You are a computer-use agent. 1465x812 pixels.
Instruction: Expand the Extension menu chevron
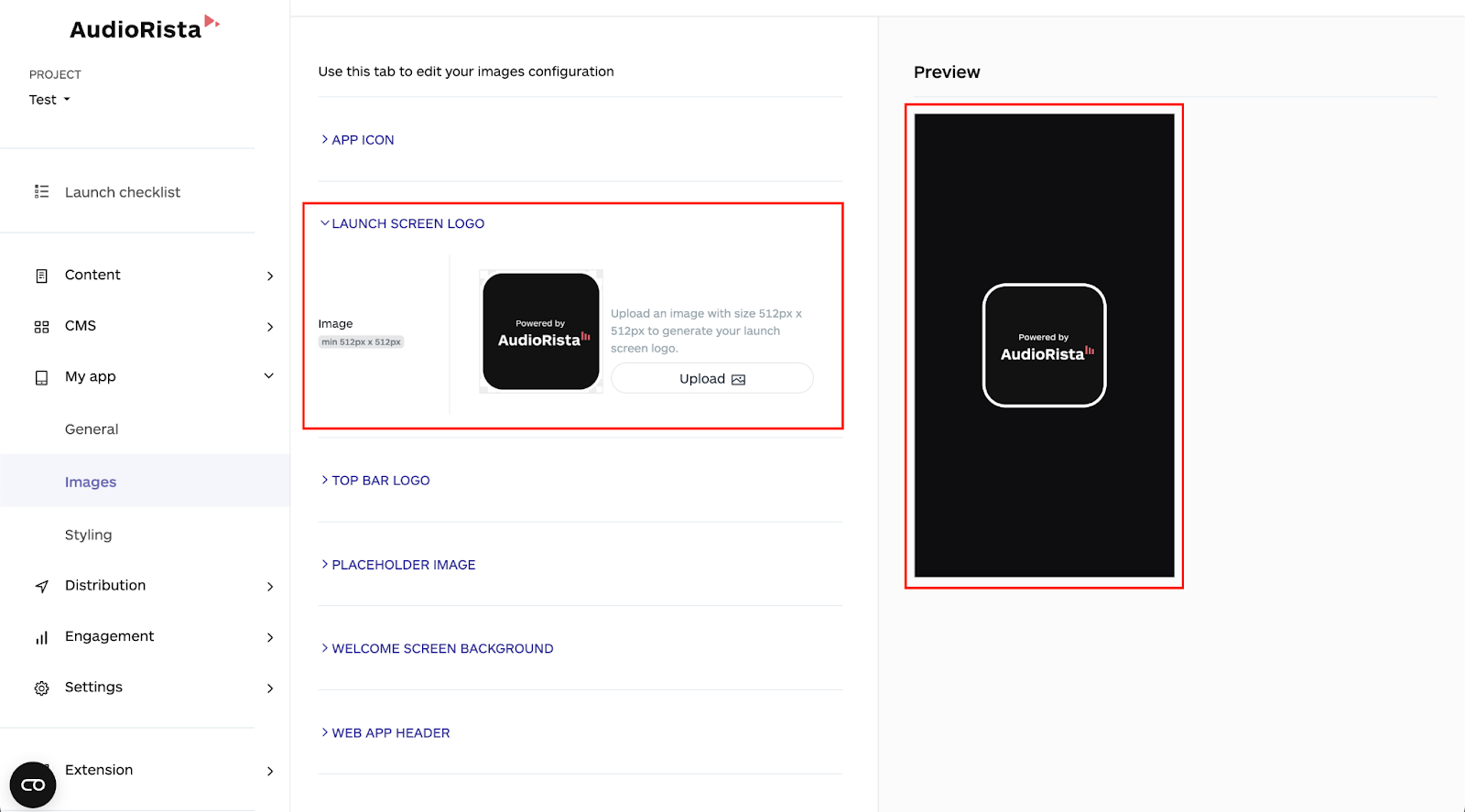(x=270, y=771)
